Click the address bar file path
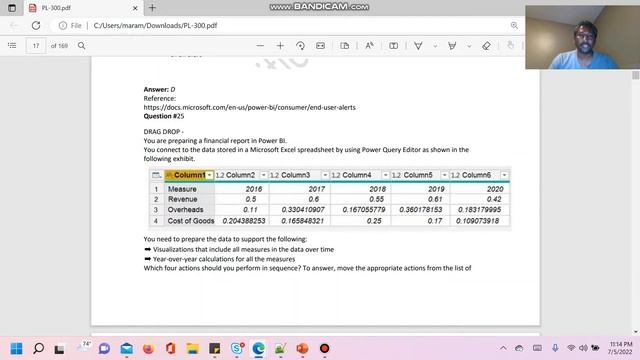Image resolution: width=640 pixels, height=360 pixels. click(x=155, y=25)
